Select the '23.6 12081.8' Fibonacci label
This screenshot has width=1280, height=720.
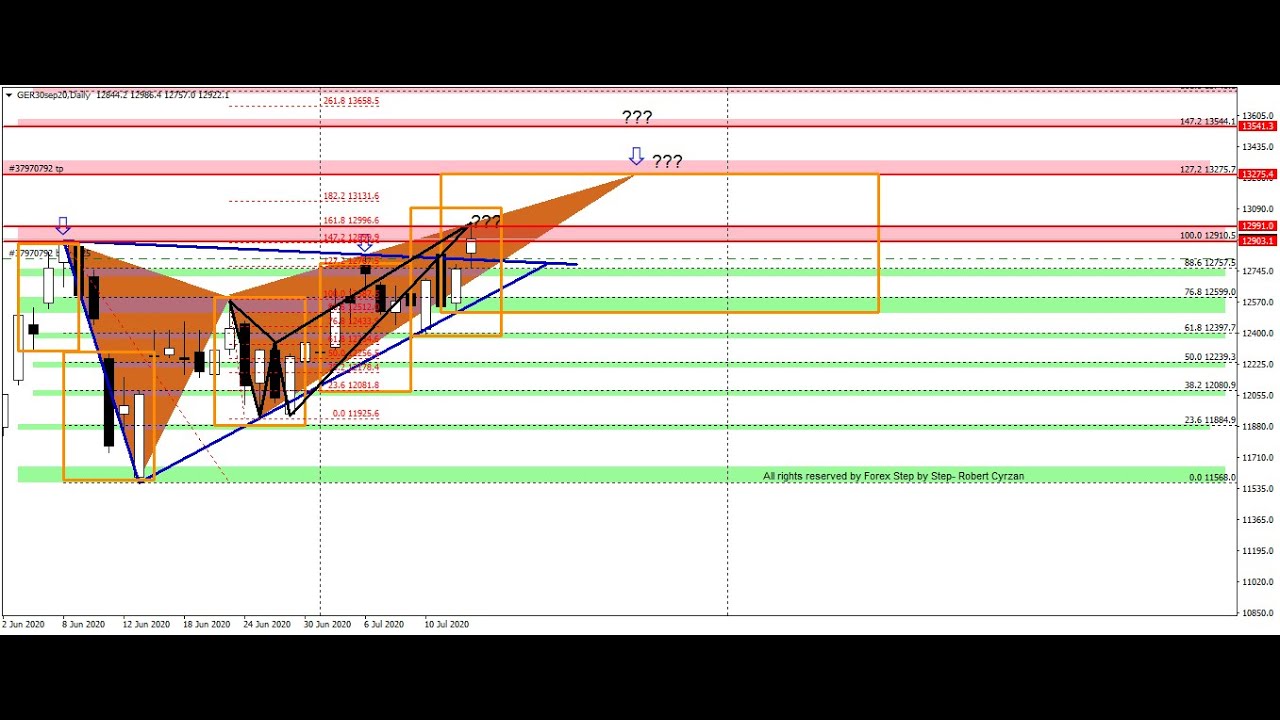coord(353,384)
